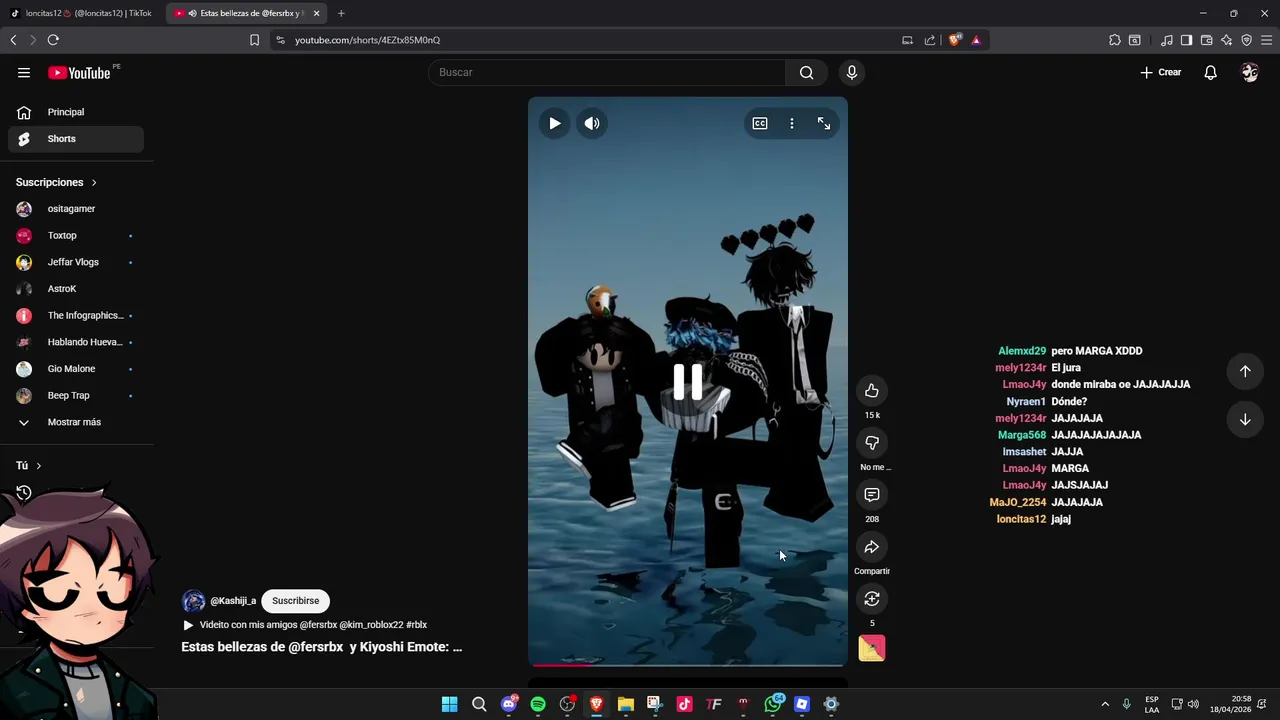Open The Infographics channel
Screen dimensions: 1280x720
(76, 316)
